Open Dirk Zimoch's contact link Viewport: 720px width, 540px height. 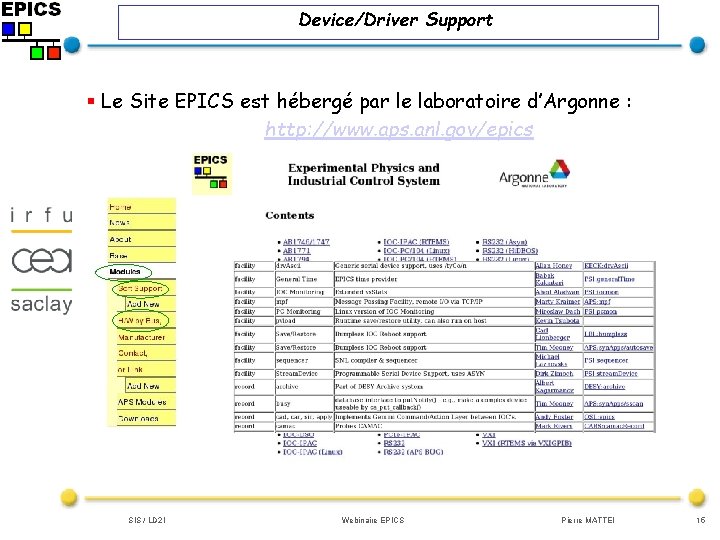(554, 374)
